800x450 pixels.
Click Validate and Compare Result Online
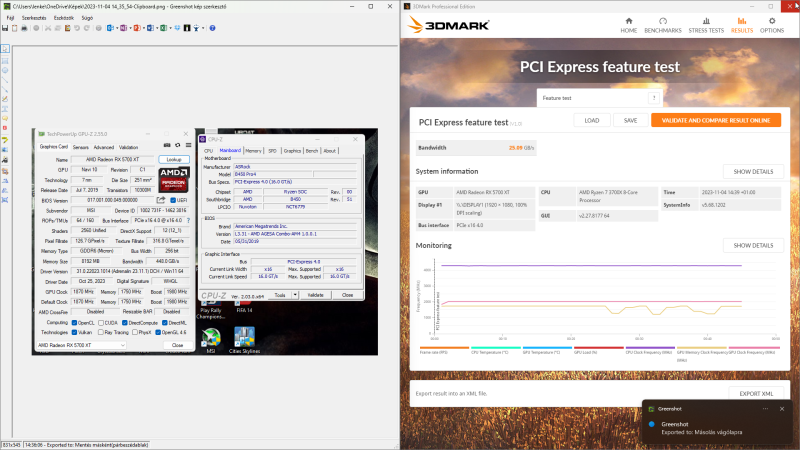point(716,120)
